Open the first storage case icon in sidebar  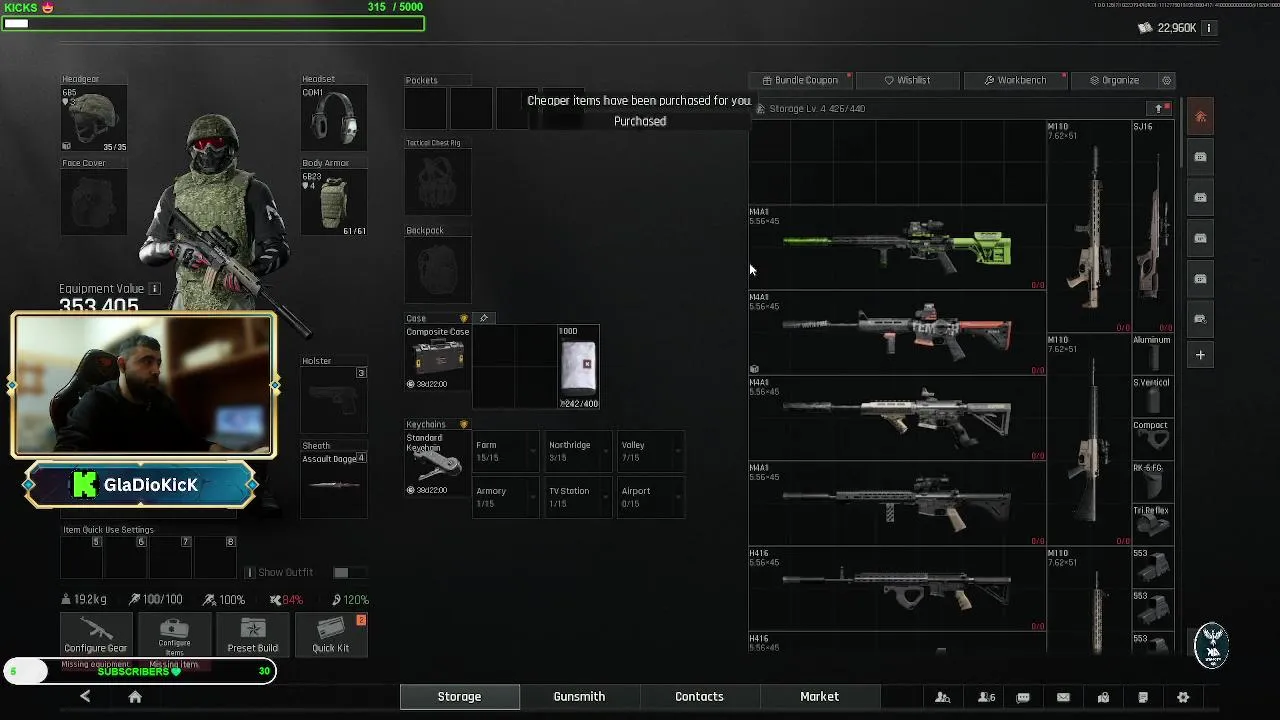click(1201, 157)
